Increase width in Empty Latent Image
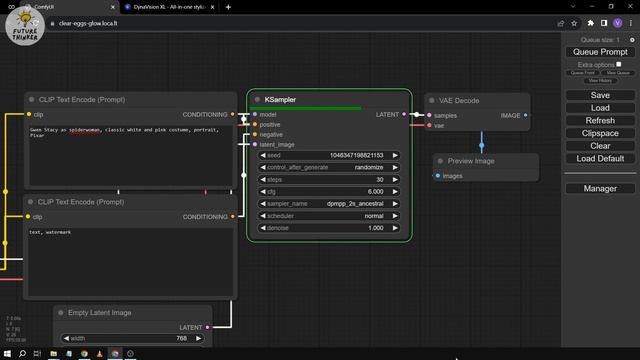Image resolution: width=640 pixels, height=360 pixels. click(x=198, y=338)
